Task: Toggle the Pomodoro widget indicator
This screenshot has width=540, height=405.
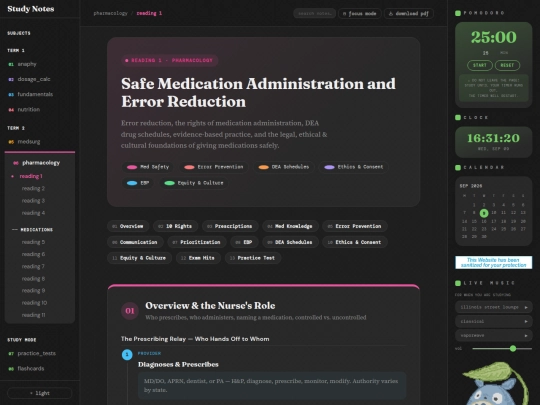Action: 458,13
